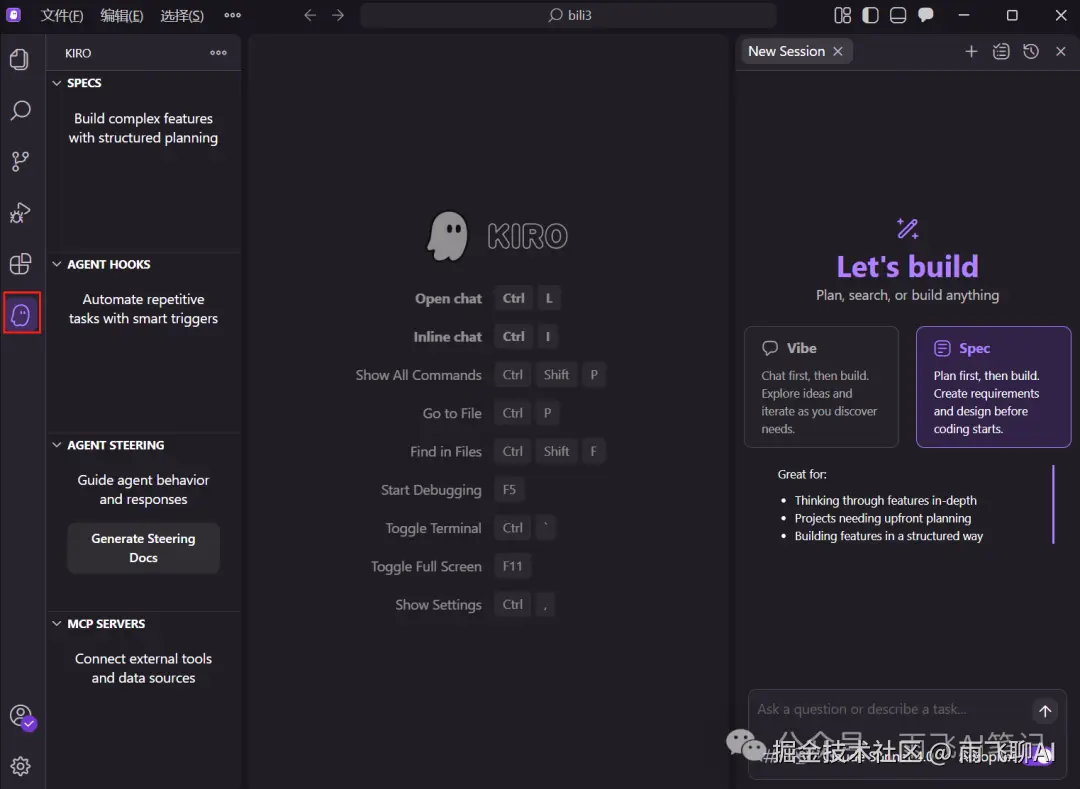This screenshot has width=1080, height=789.
Task: Open the 选择(S) menu
Action: 182,15
